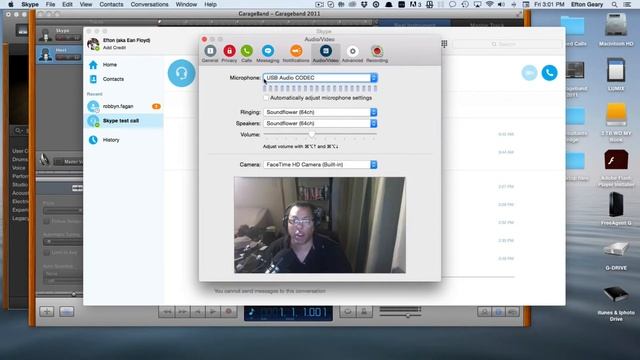Screen dimensions: 640x360
Task: Click the record button in GarageBand transport
Action: coord(229,312)
